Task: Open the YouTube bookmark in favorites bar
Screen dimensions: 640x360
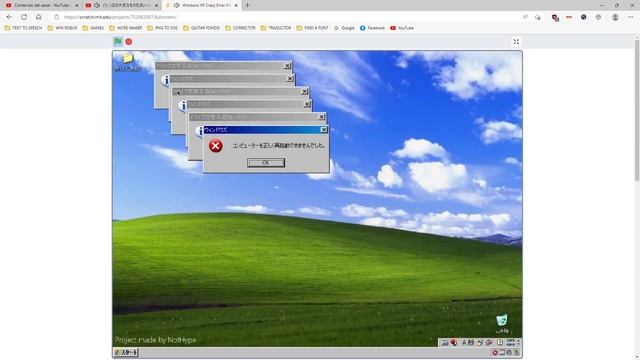Action: pos(402,28)
